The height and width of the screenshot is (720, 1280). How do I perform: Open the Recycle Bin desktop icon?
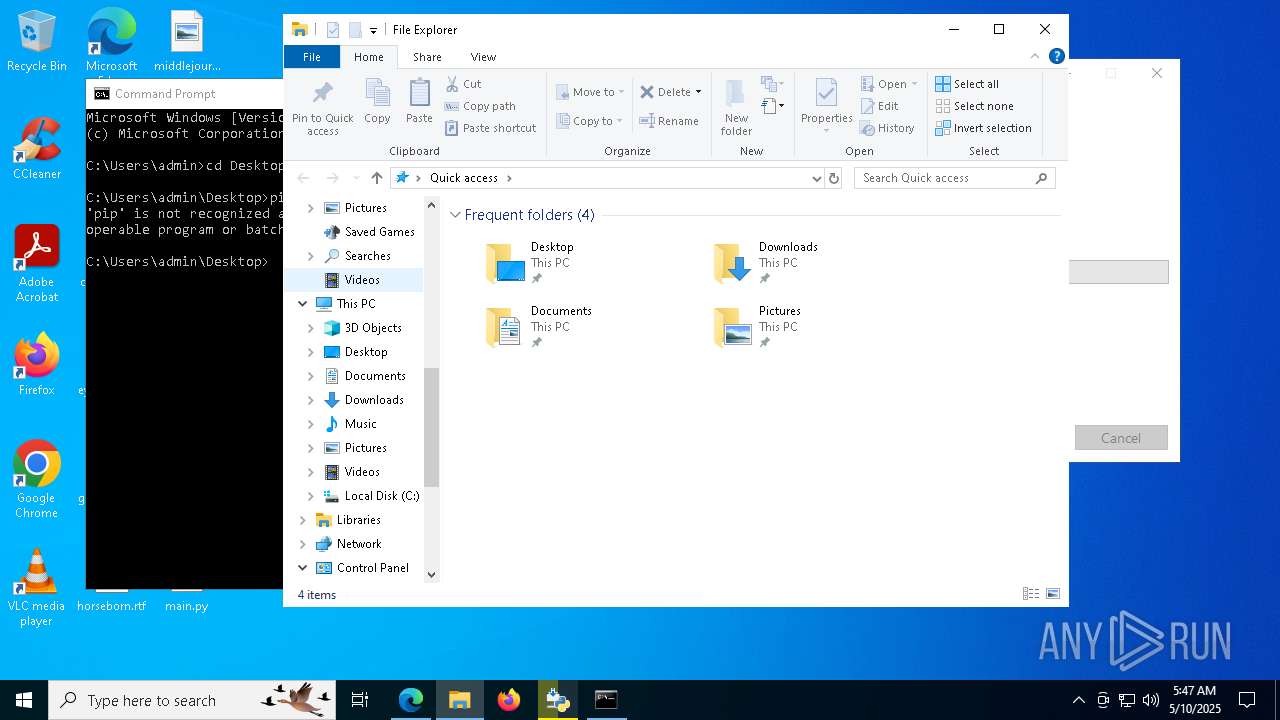(x=37, y=42)
